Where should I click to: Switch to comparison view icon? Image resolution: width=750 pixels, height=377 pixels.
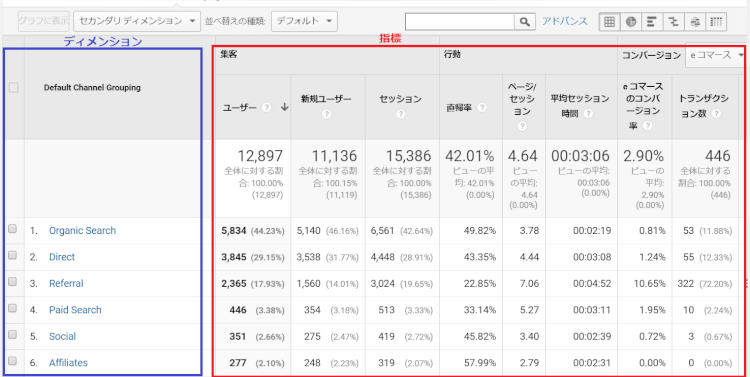[x=673, y=22]
